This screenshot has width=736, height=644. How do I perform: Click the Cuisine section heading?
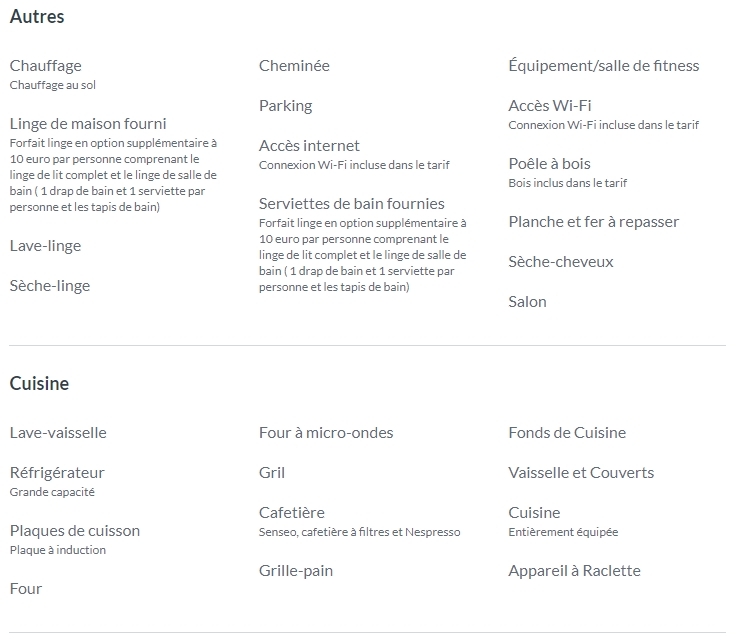[x=39, y=383]
